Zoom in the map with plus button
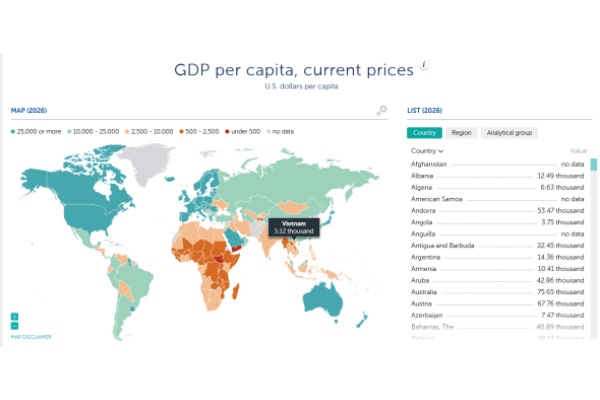Viewport: 600px width, 400px height. pos(15,317)
